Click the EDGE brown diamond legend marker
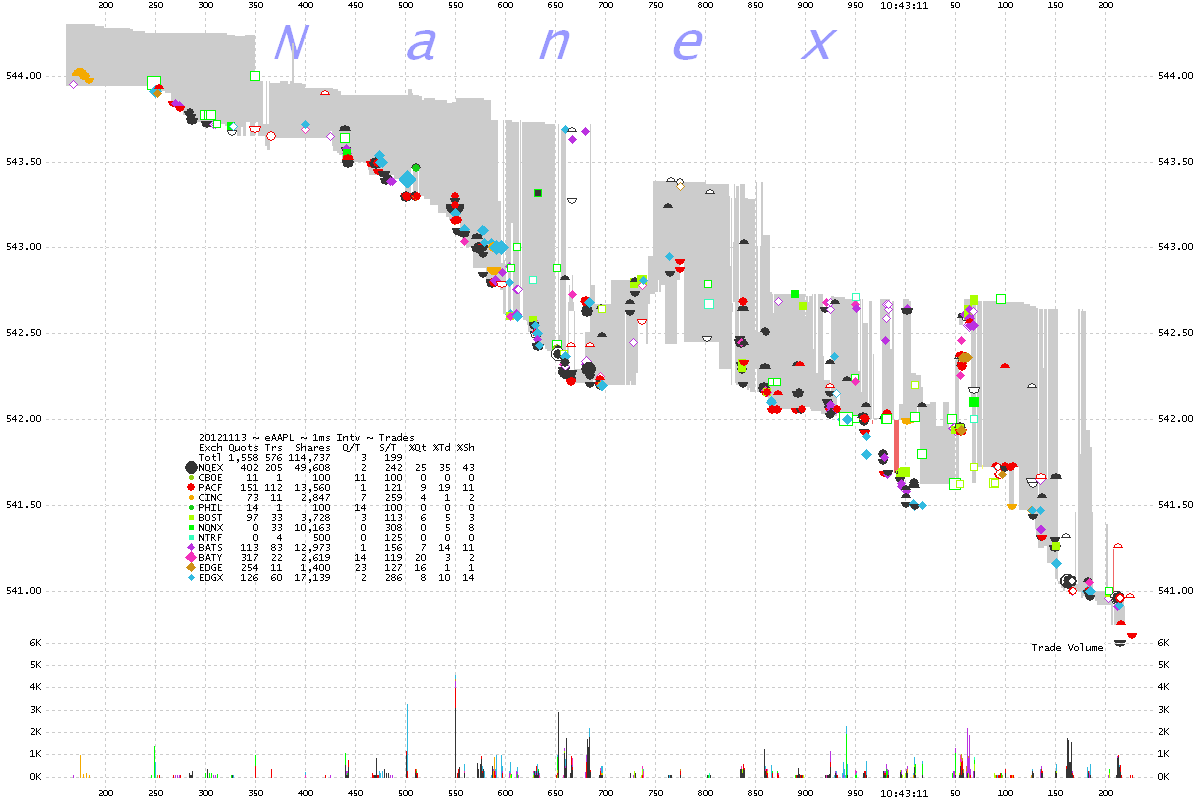Image resolution: width=1200 pixels, height=800 pixels. 190,565
